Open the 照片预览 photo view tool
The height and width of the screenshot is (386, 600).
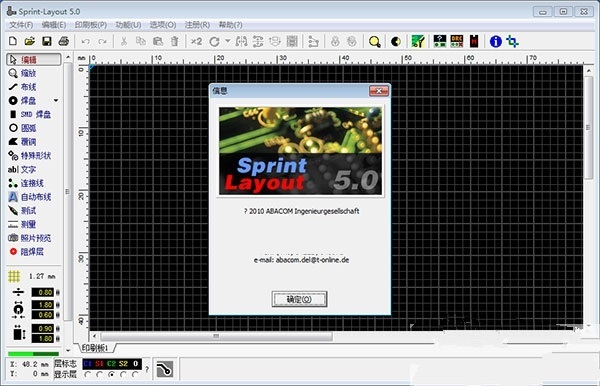pos(30,238)
